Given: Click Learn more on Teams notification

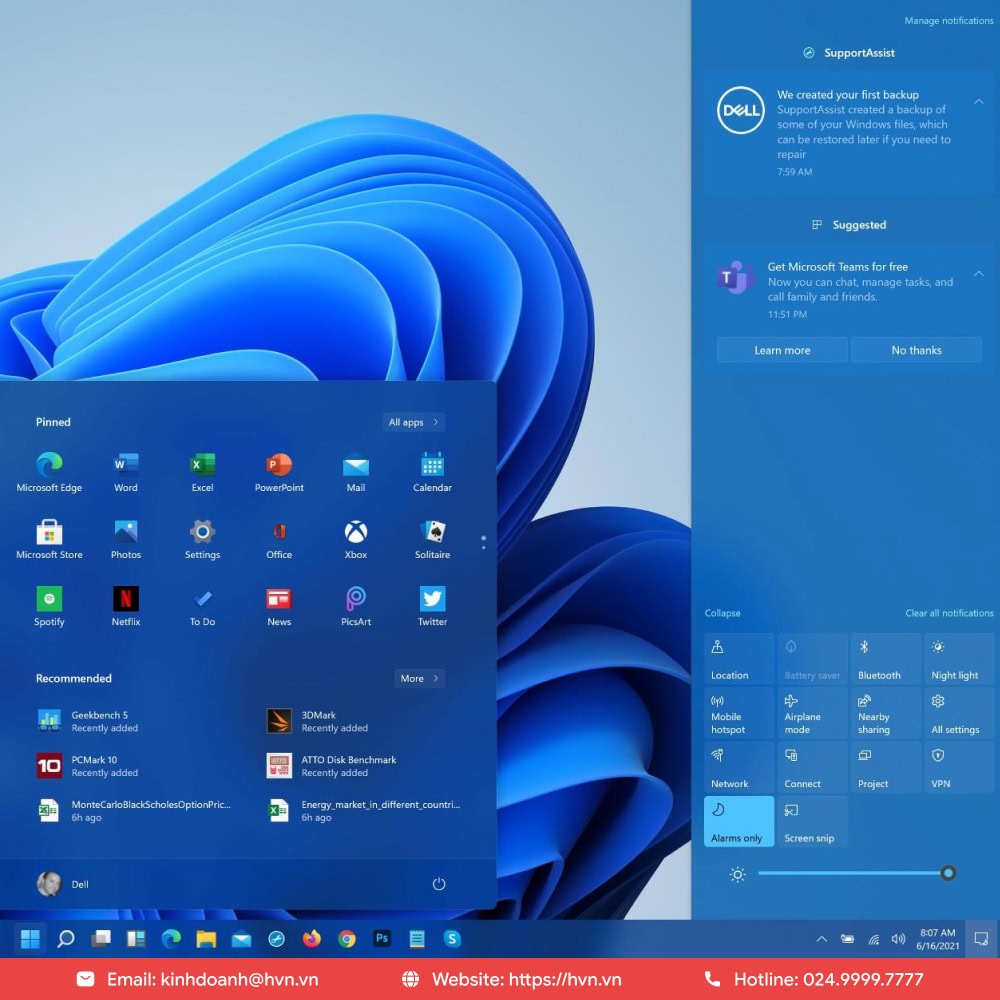Looking at the screenshot, I should pyautogui.click(x=782, y=350).
